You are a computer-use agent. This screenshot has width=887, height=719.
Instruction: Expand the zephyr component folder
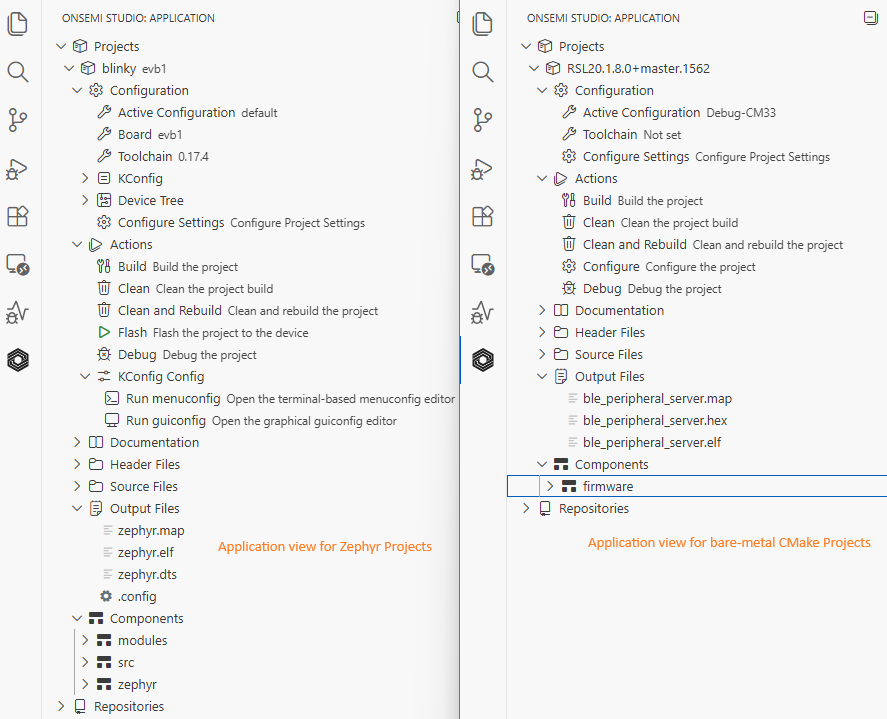86,684
